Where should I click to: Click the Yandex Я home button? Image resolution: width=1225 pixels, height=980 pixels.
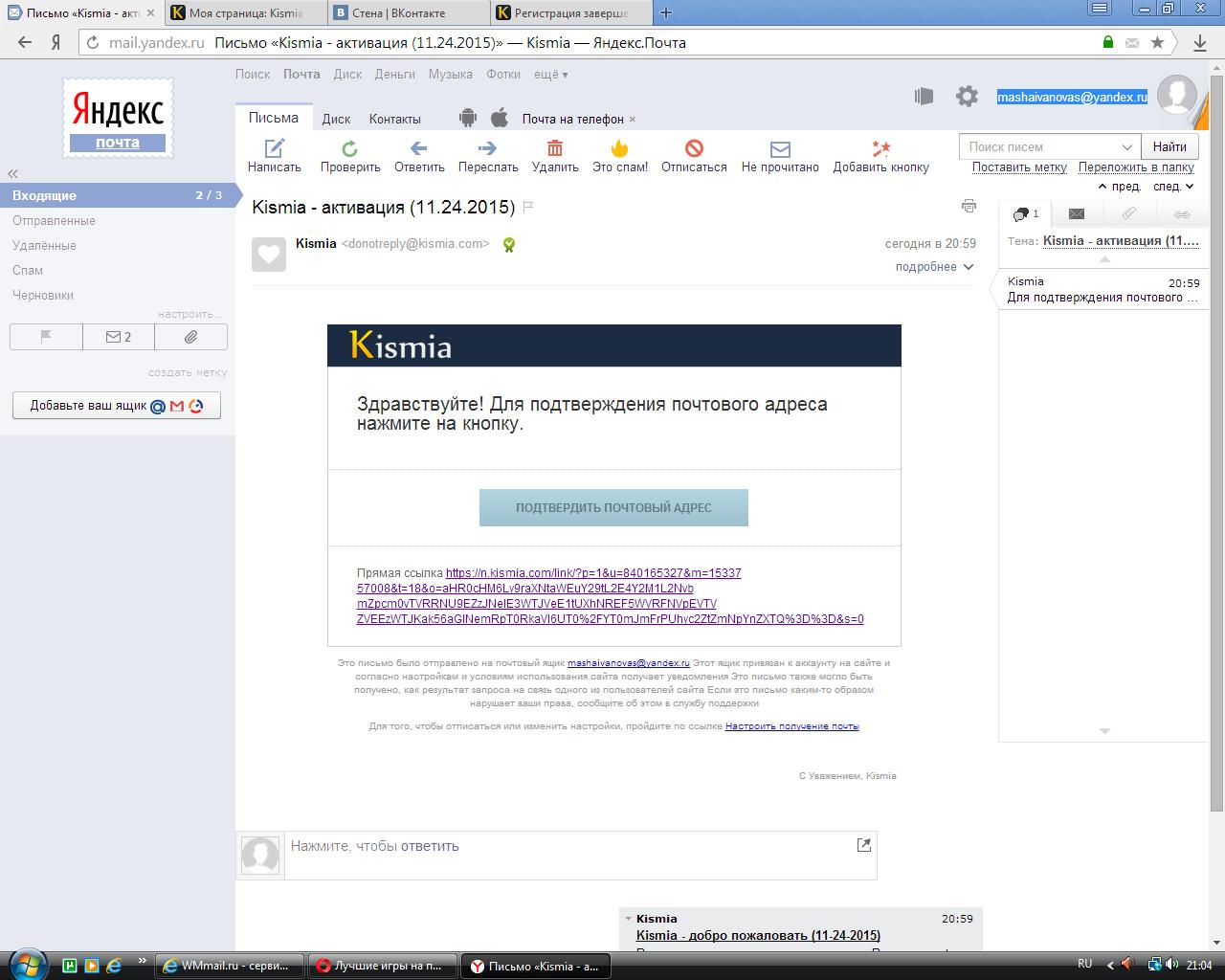pyautogui.click(x=56, y=42)
